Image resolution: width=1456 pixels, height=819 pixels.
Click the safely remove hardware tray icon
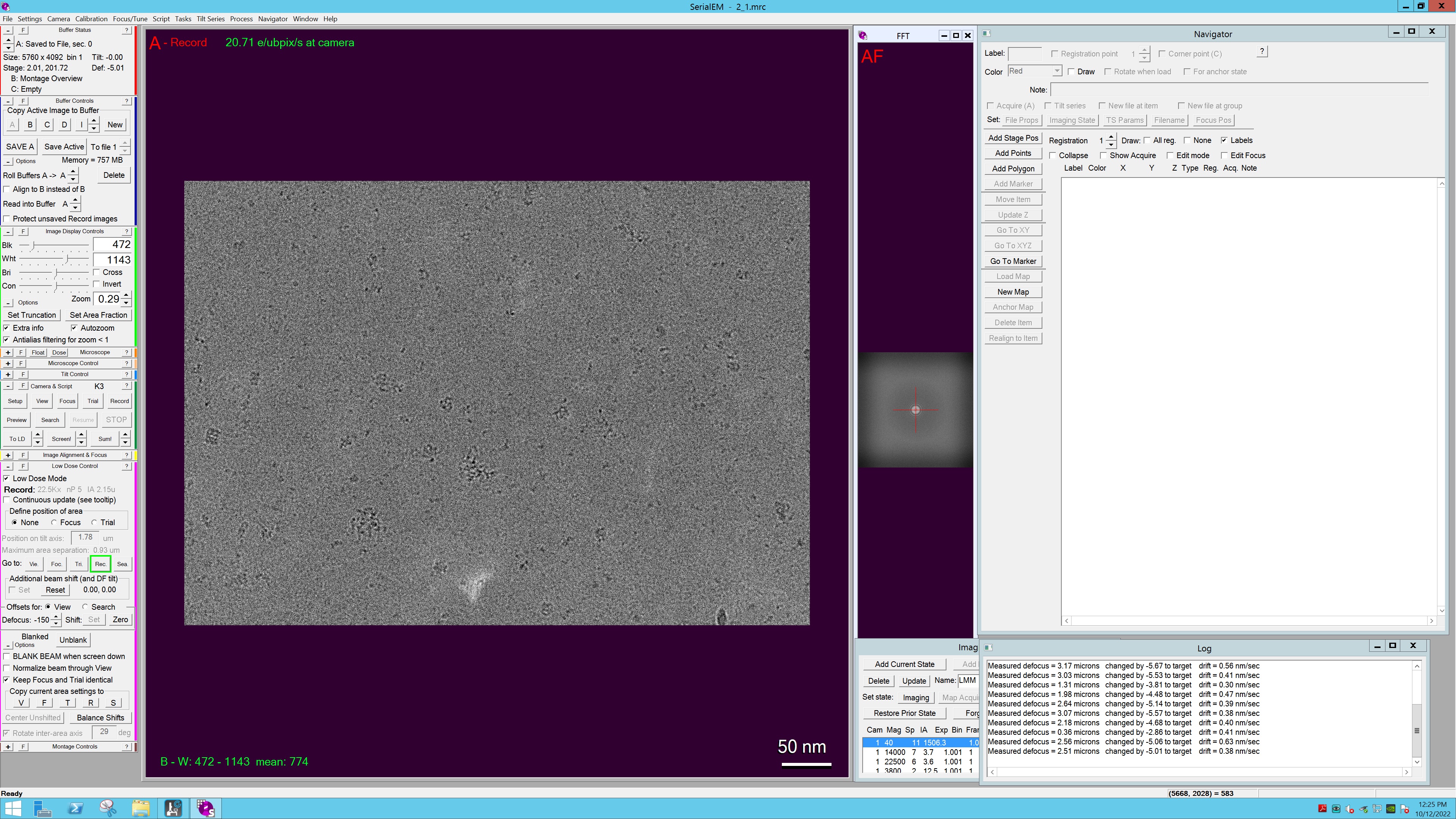tap(1363, 809)
